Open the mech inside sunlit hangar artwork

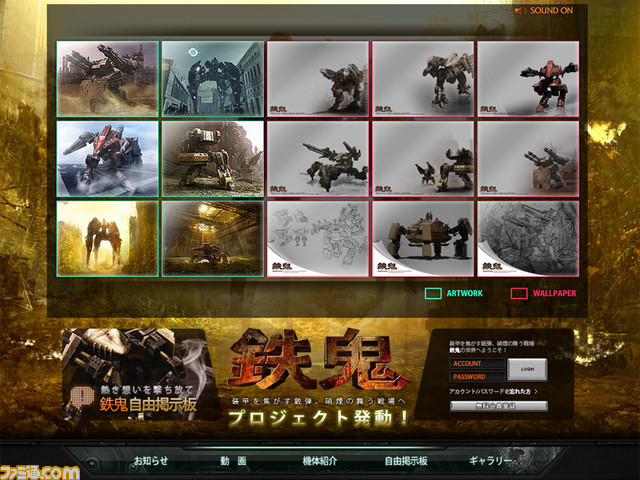pyautogui.click(x=213, y=239)
